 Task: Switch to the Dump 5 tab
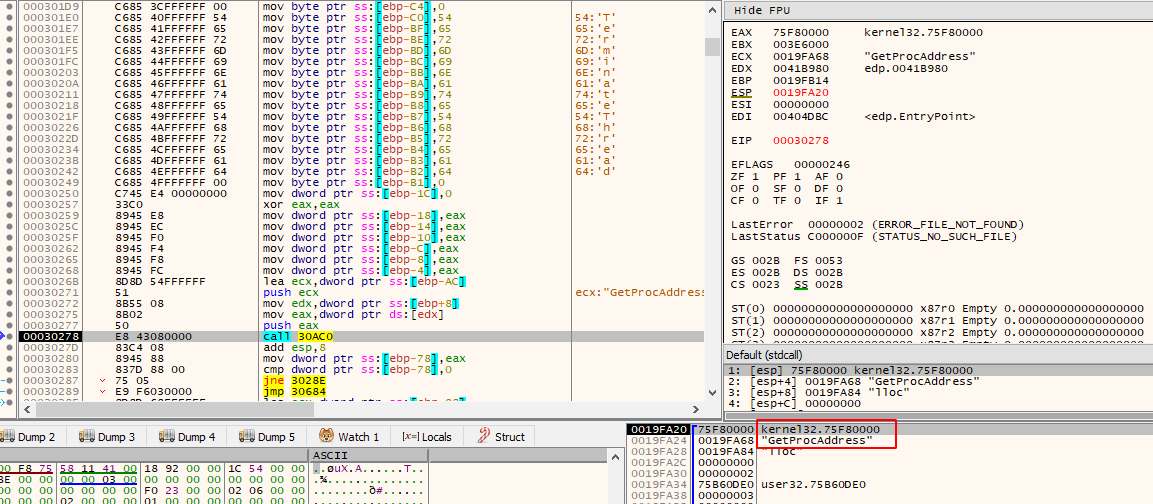pos(267,436)
